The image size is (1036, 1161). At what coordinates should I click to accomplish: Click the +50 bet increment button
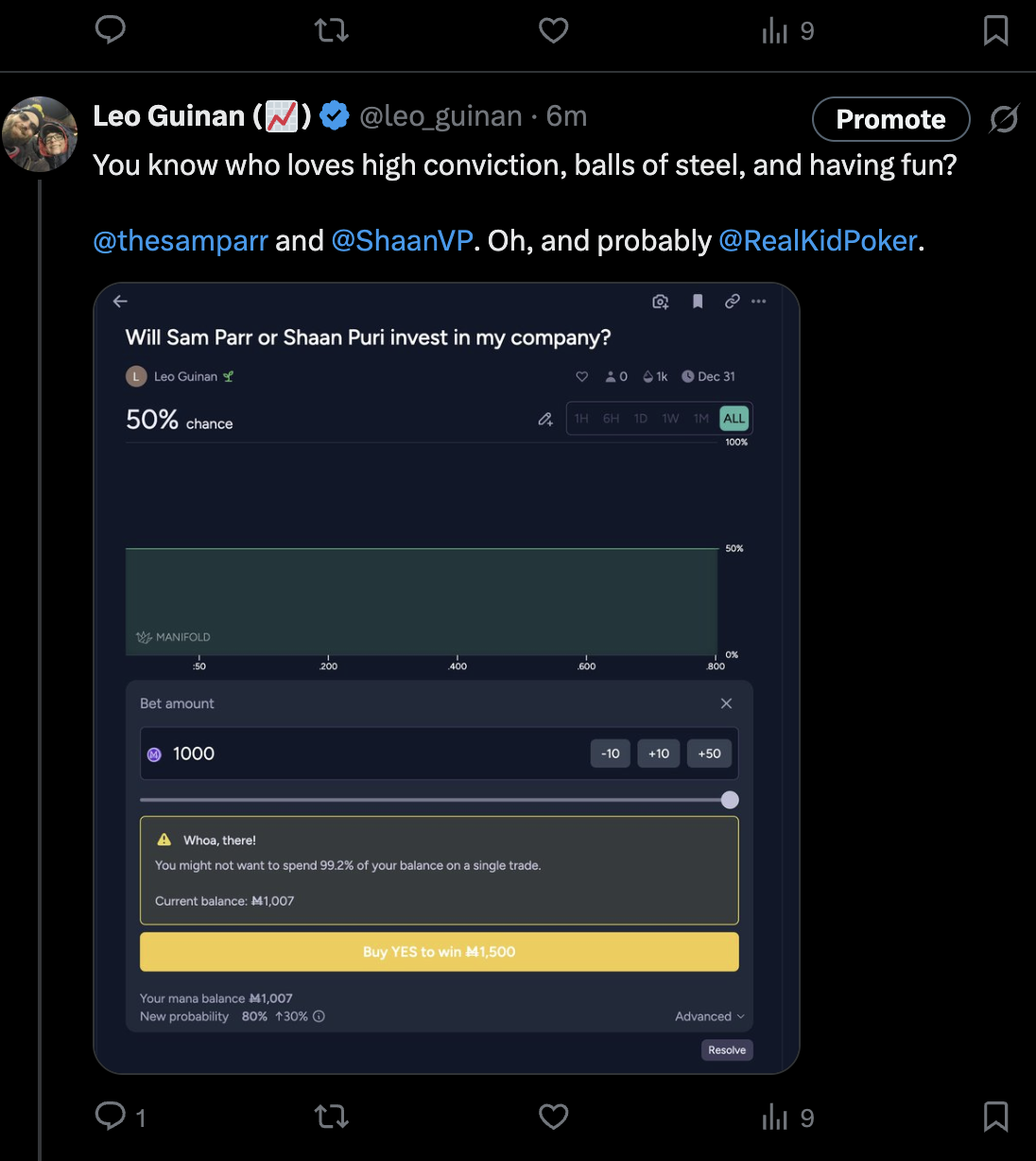(x=709, y=754)
